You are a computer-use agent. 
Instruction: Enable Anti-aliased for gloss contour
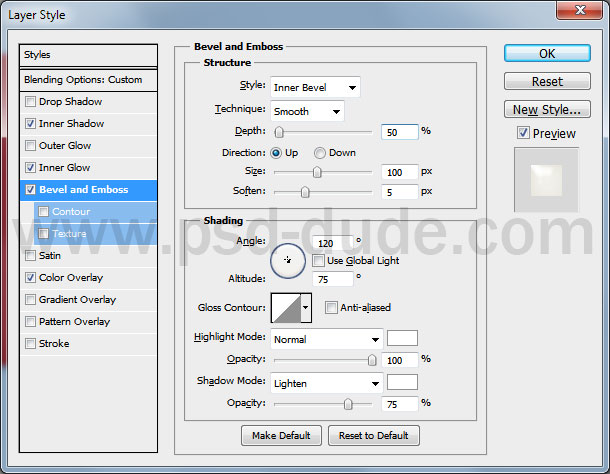(331, 307)
